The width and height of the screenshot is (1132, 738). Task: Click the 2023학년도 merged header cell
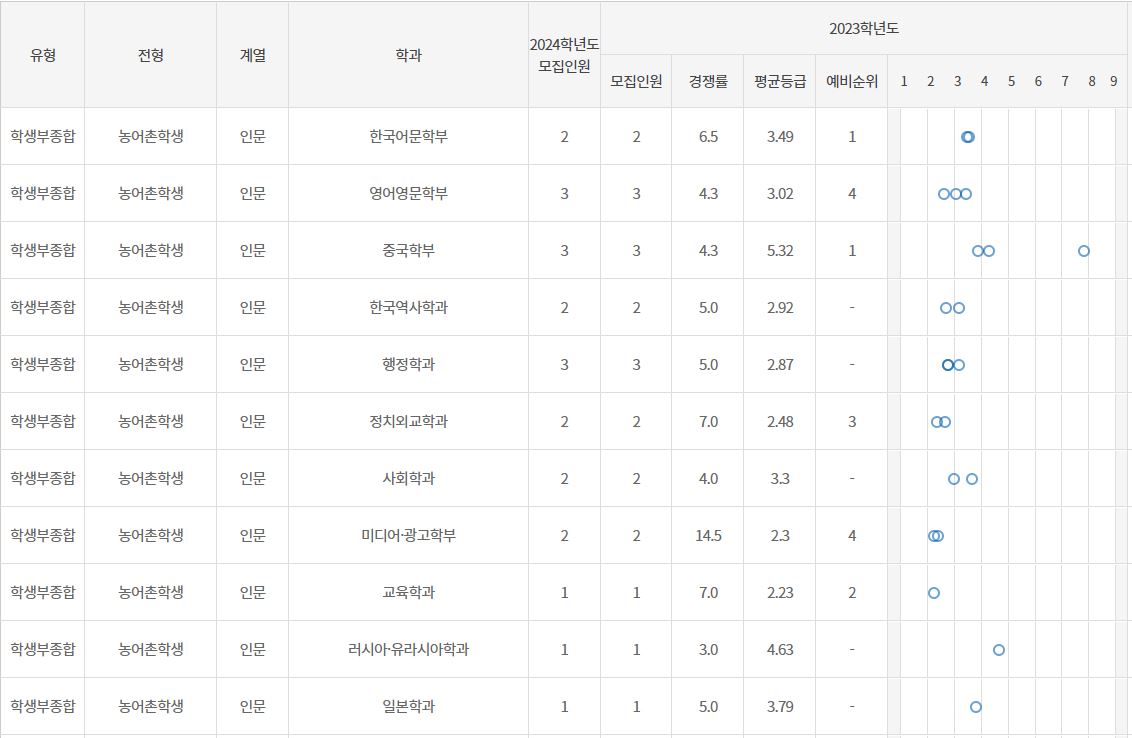[x=864, y=28]
